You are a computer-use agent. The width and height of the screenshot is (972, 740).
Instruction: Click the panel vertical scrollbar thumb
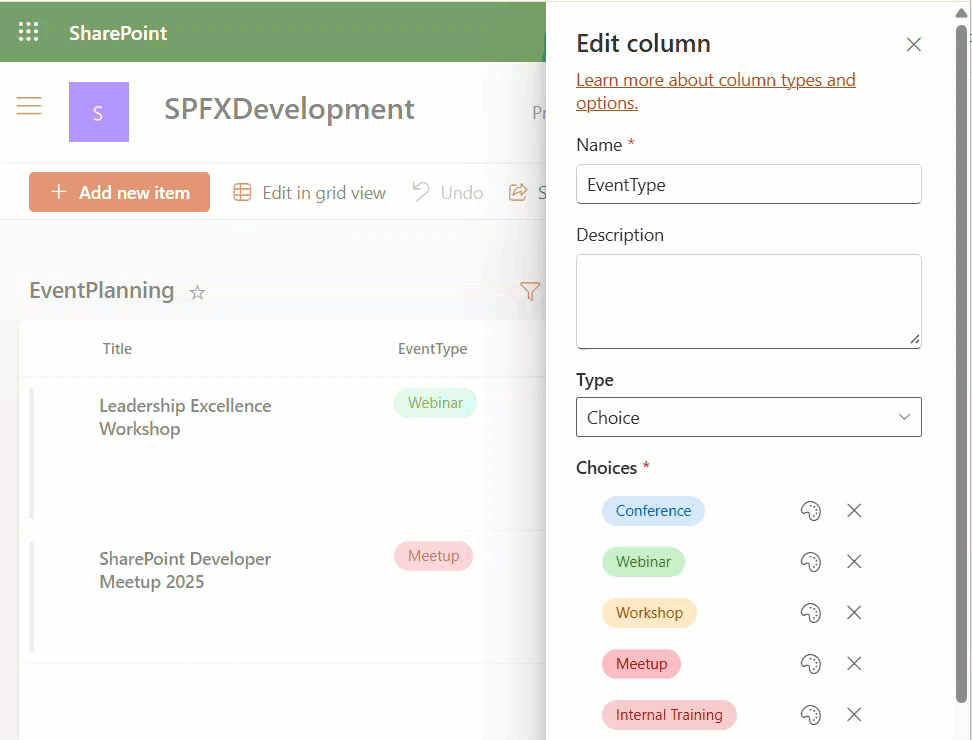coord(961,364)
